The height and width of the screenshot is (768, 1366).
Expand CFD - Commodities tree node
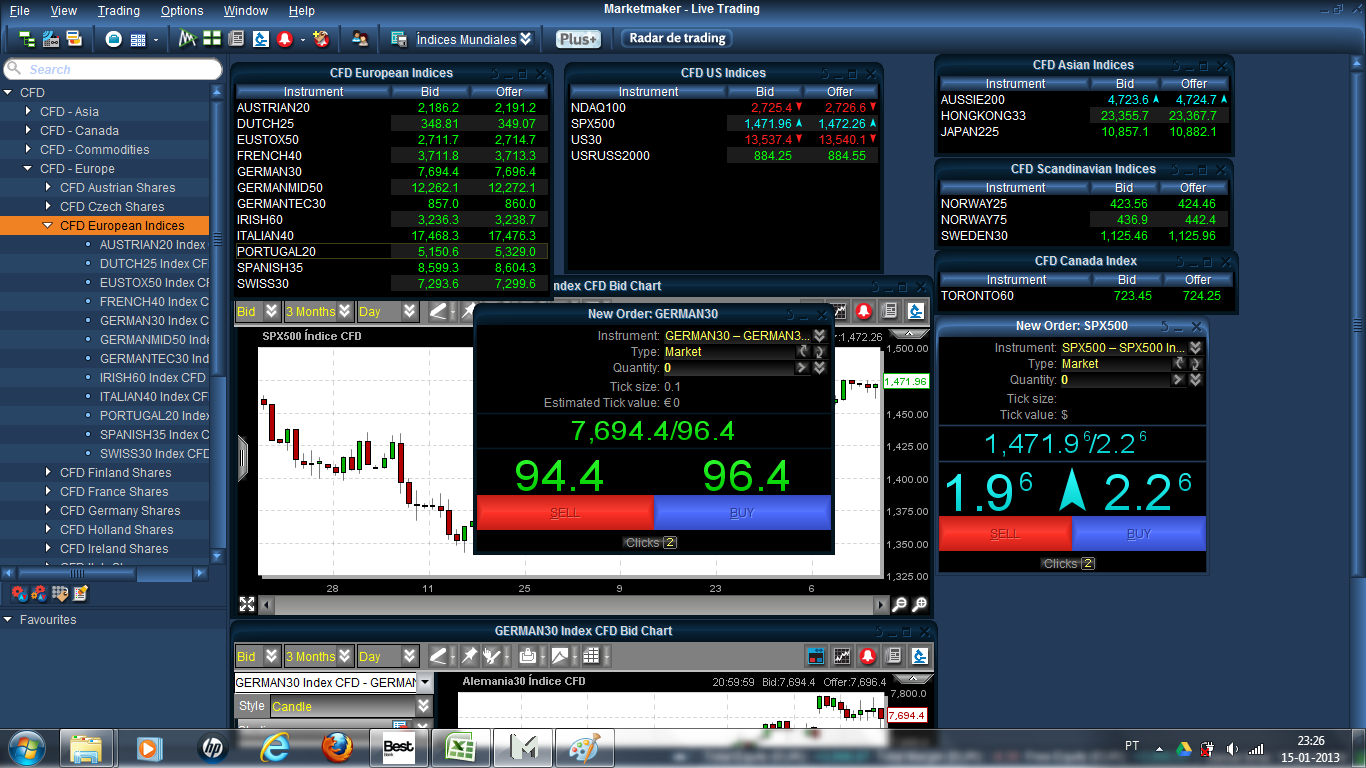[x=29, y=149]
